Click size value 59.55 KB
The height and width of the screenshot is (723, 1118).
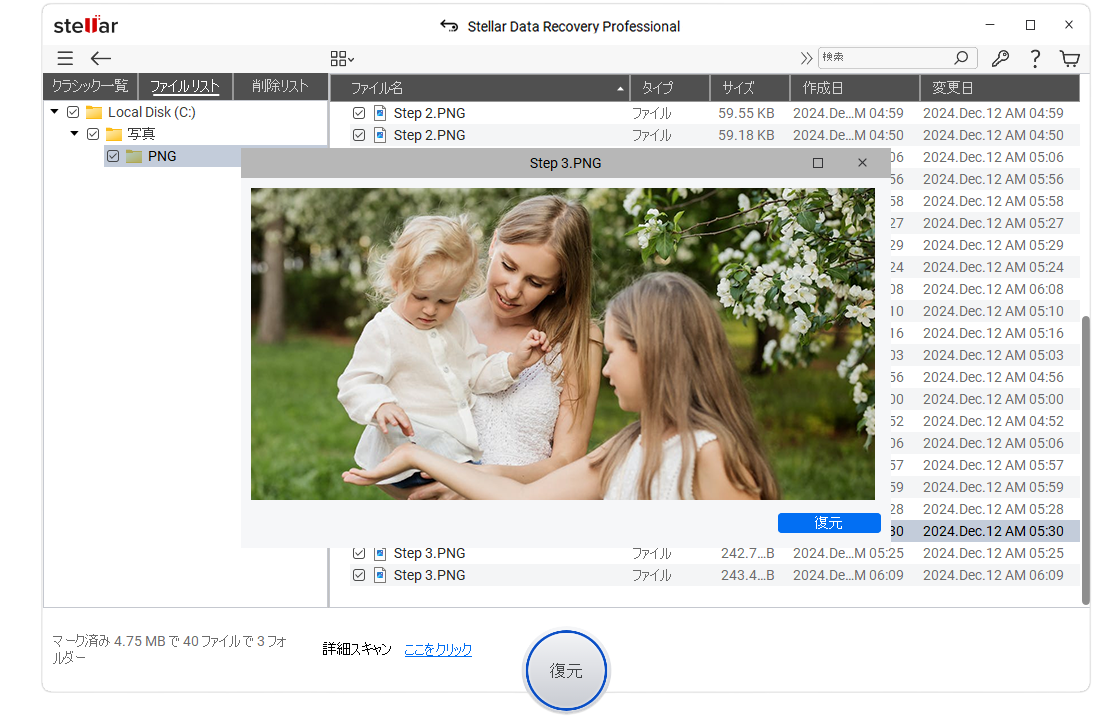[746, 113]
